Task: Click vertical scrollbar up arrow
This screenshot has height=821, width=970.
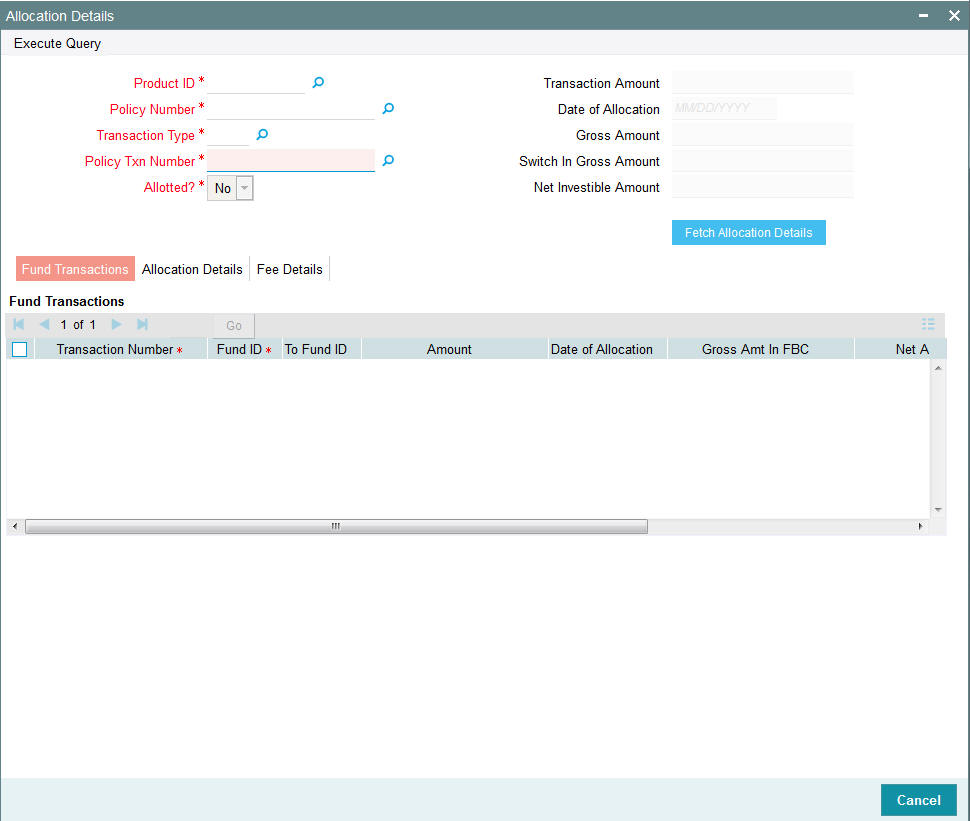Action: click(x=938, y=368)
